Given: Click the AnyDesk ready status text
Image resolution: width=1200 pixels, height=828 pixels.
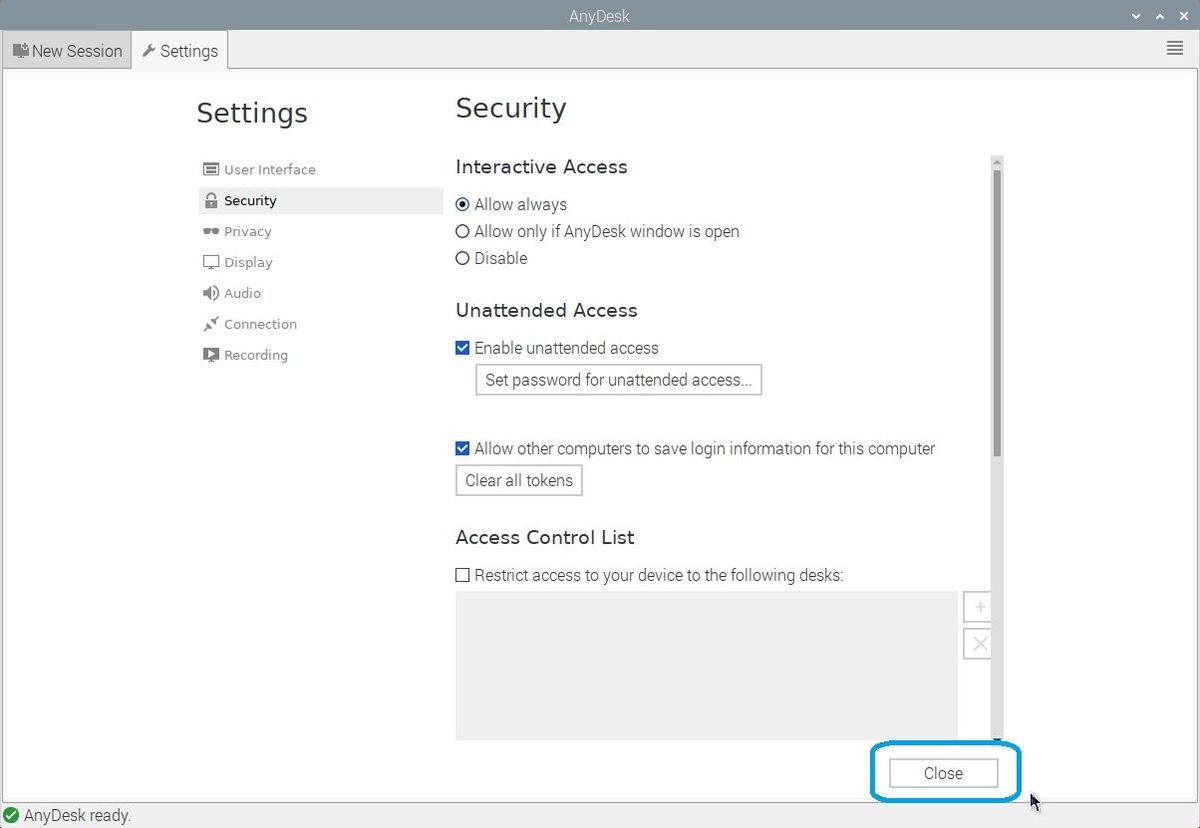Looking at the screenshot, I should (77, 815).
